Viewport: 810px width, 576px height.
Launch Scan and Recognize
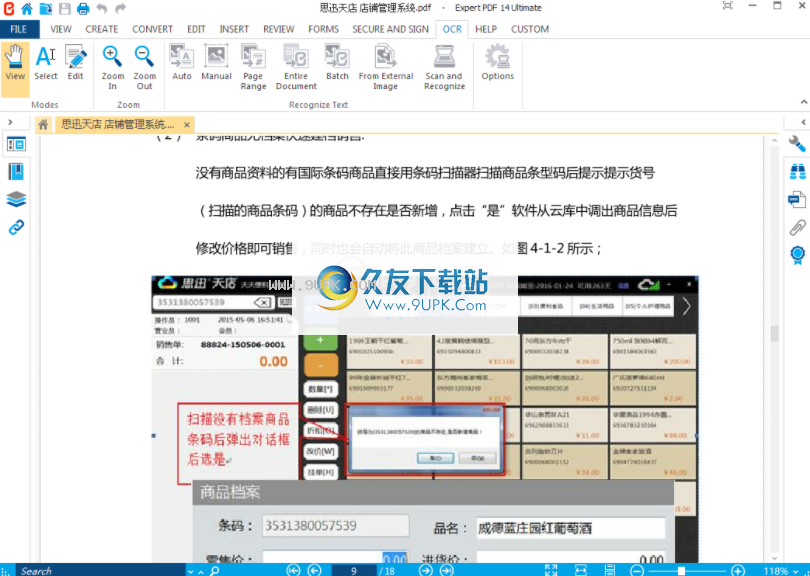coord(444,68)
